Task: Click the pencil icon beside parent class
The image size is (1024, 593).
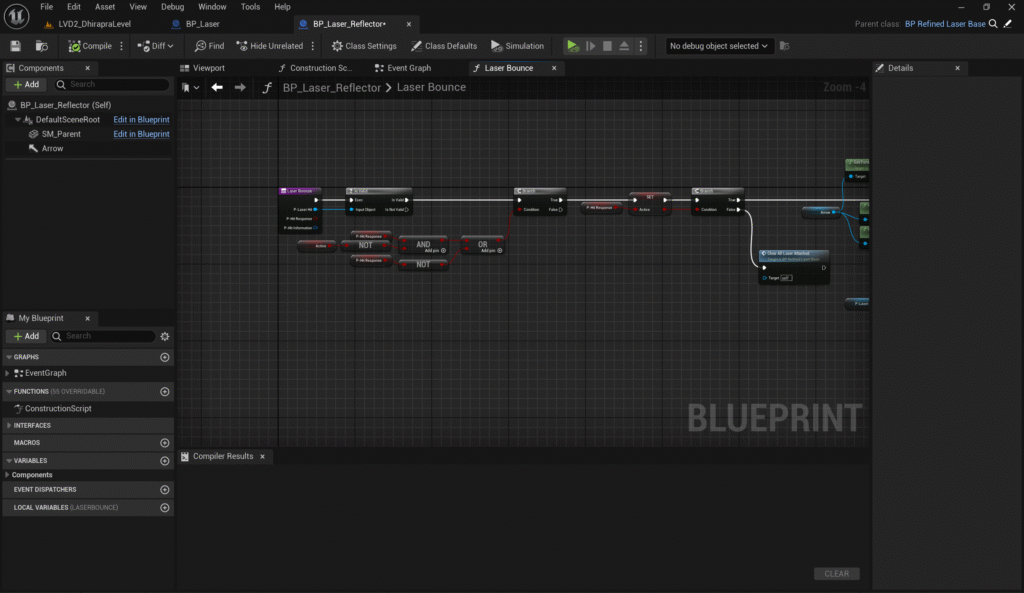Action: [1008, 24]
